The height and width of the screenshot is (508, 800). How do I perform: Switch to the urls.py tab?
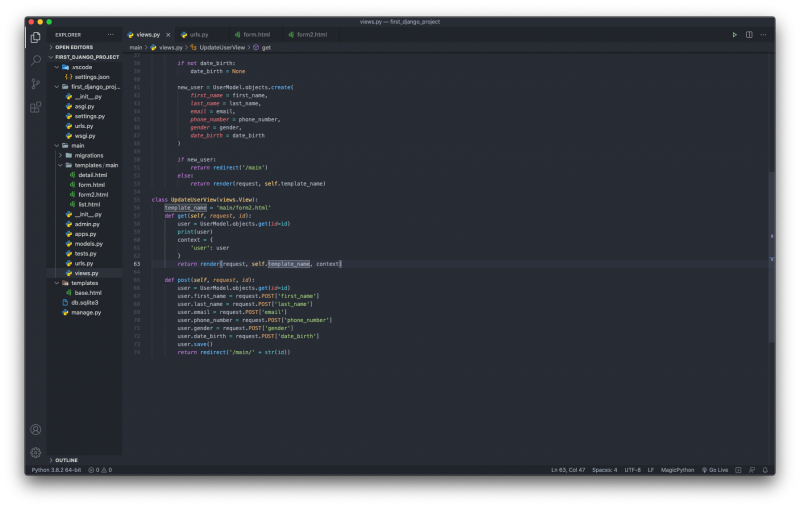click(x=198, y=35)
